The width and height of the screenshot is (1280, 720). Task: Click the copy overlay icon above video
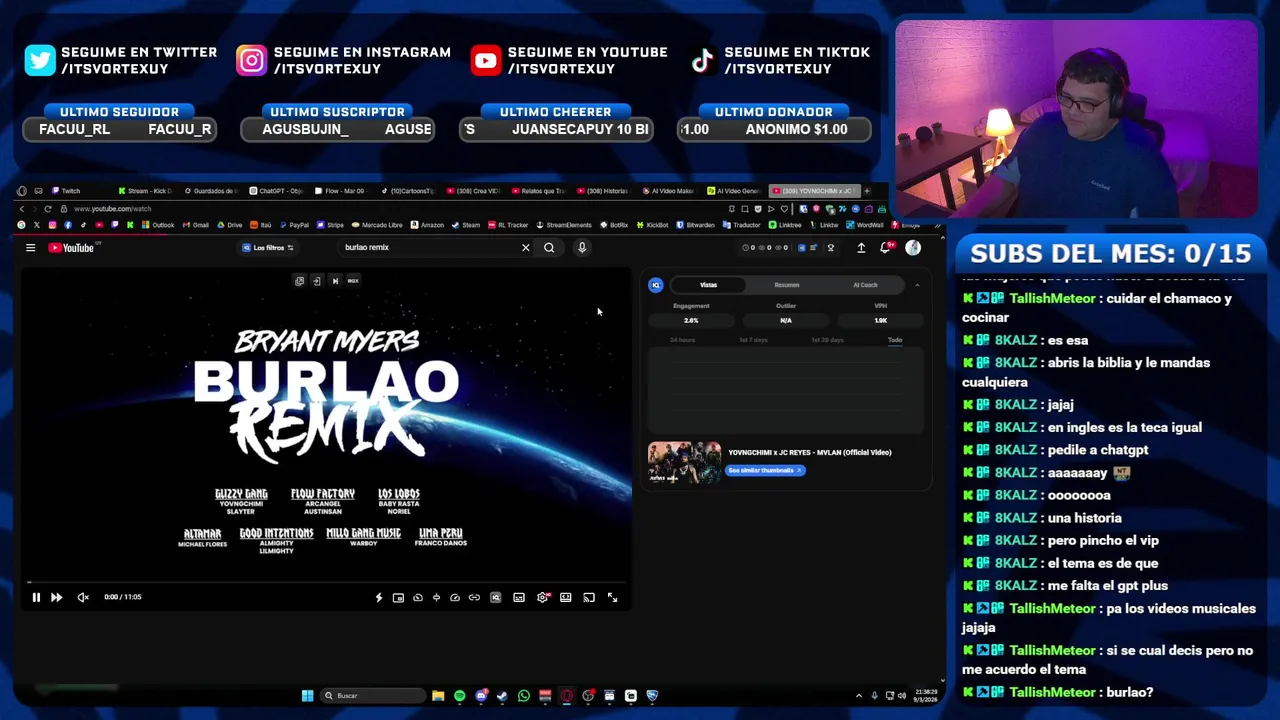[x=299, y=281]
